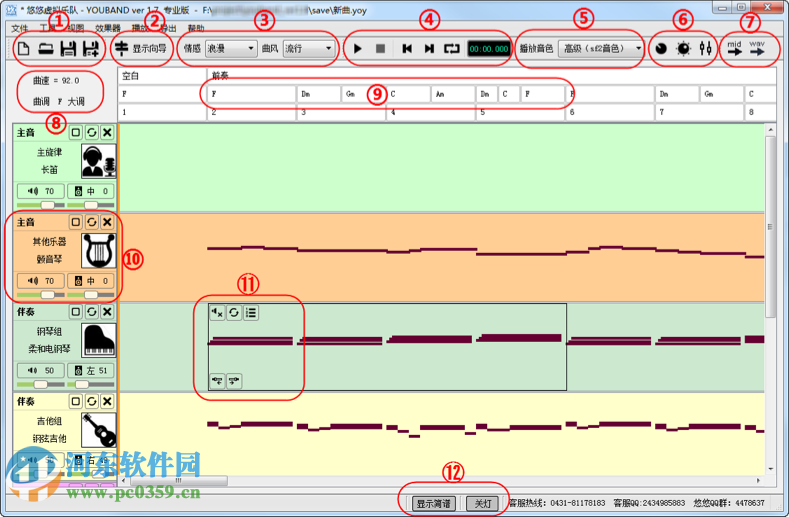Open the 文件 menu

[x=20, y=28]
